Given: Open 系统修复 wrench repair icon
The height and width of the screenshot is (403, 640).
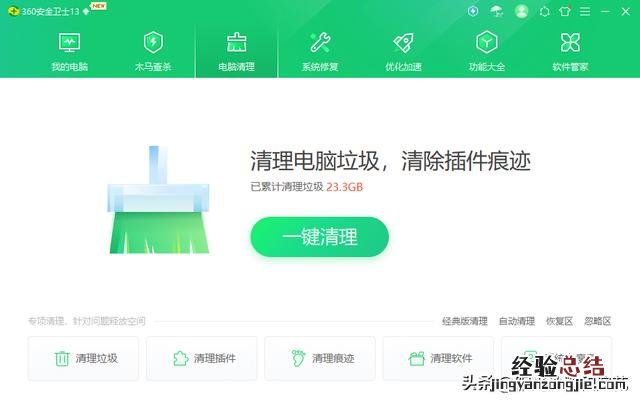Looking at the screenshot, I should [x=320, y=51].
